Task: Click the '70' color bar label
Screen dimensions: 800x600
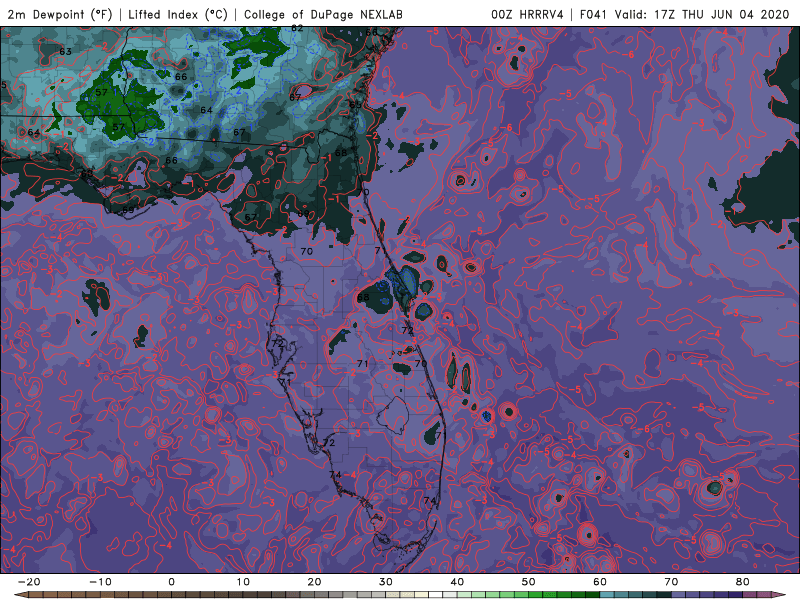Action: click(671, 582)
